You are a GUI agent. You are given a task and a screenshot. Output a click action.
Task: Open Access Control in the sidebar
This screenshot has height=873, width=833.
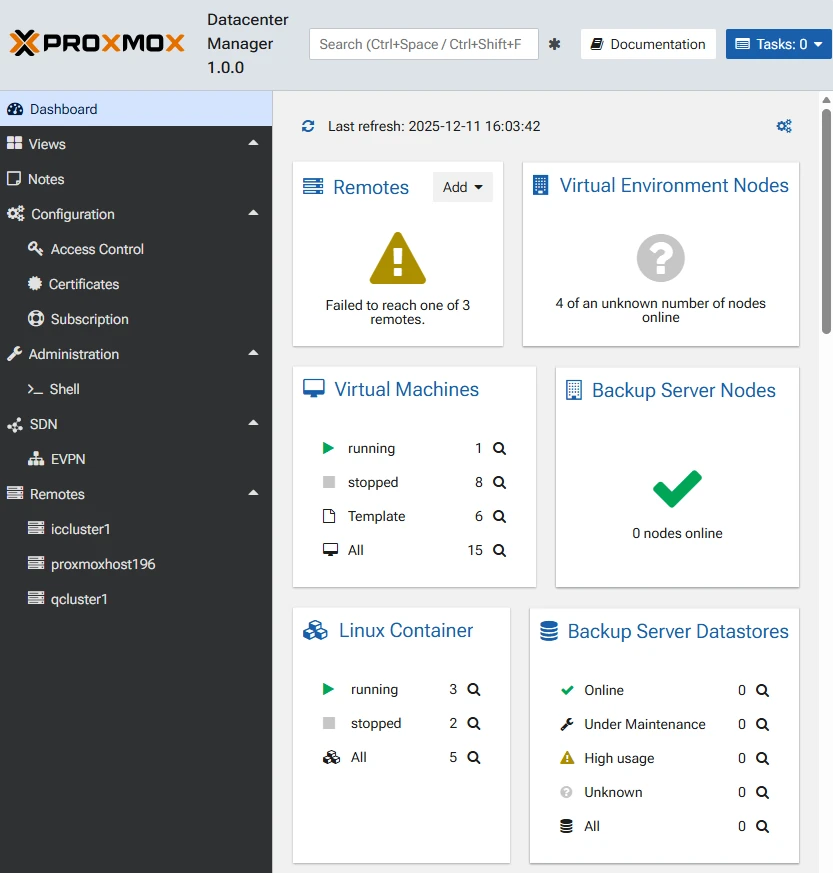[97, 249]
